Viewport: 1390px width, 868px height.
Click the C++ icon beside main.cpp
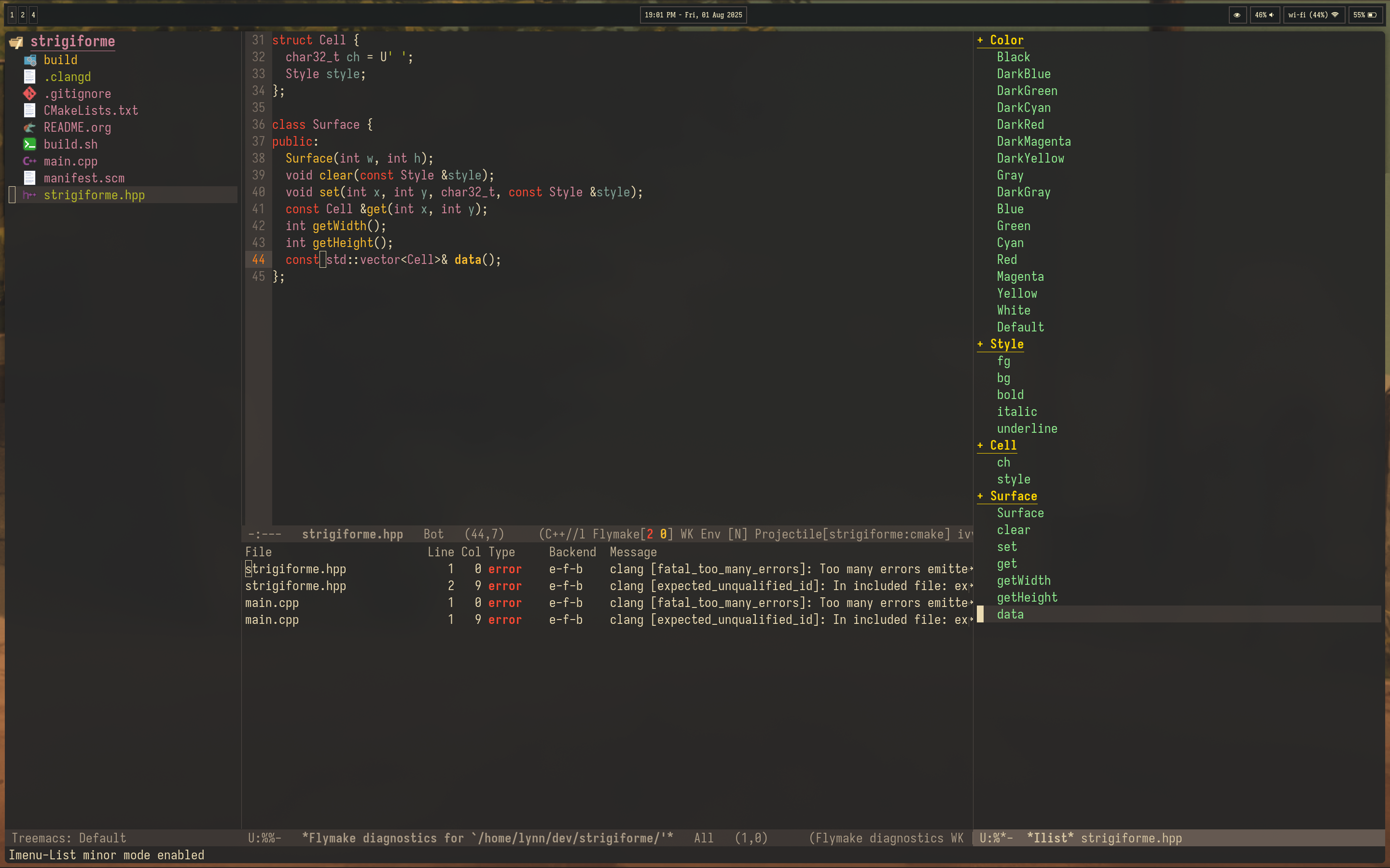coord(30,161)
